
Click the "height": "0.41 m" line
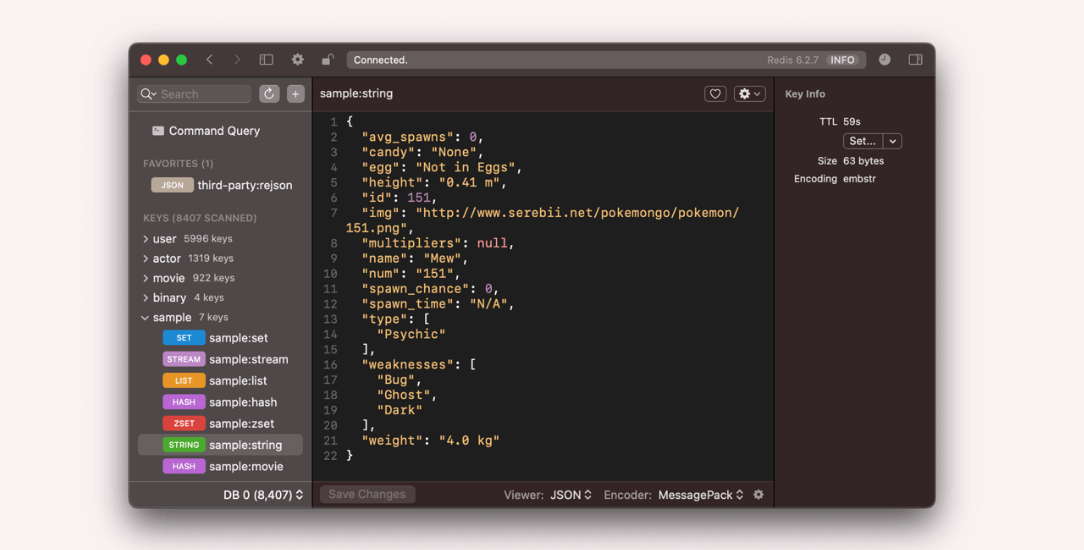pos(434,182)
